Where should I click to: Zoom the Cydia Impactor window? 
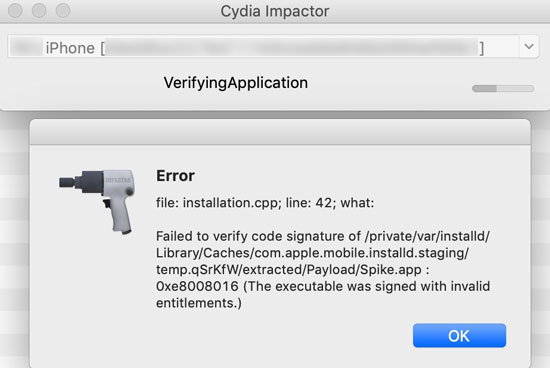point(63,10)
